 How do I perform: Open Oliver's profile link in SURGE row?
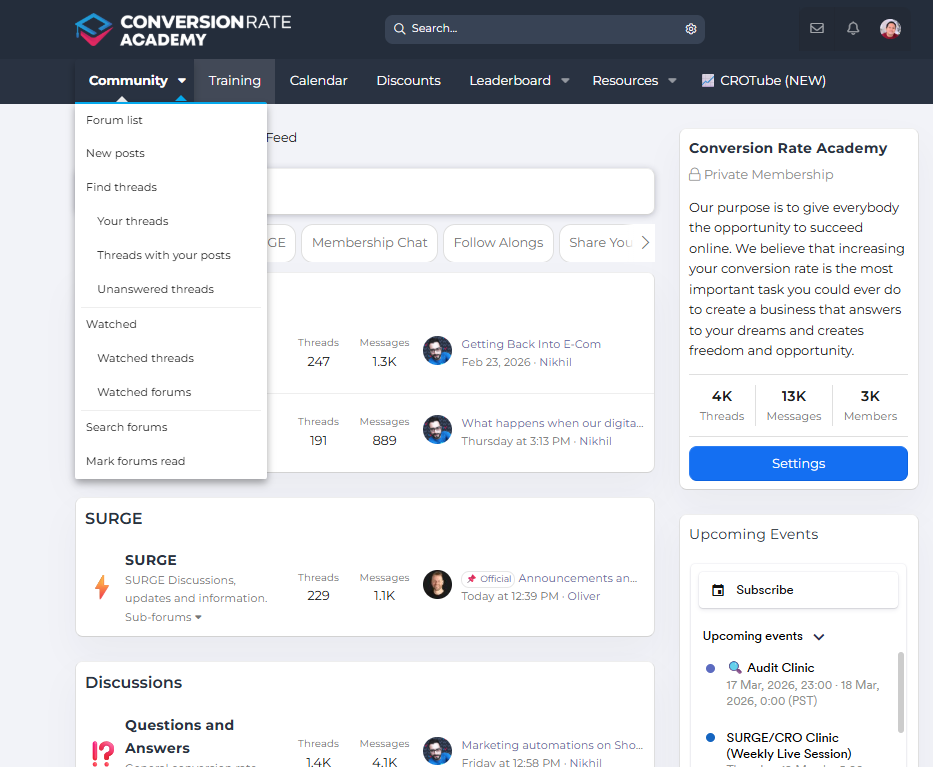[583, 596]
